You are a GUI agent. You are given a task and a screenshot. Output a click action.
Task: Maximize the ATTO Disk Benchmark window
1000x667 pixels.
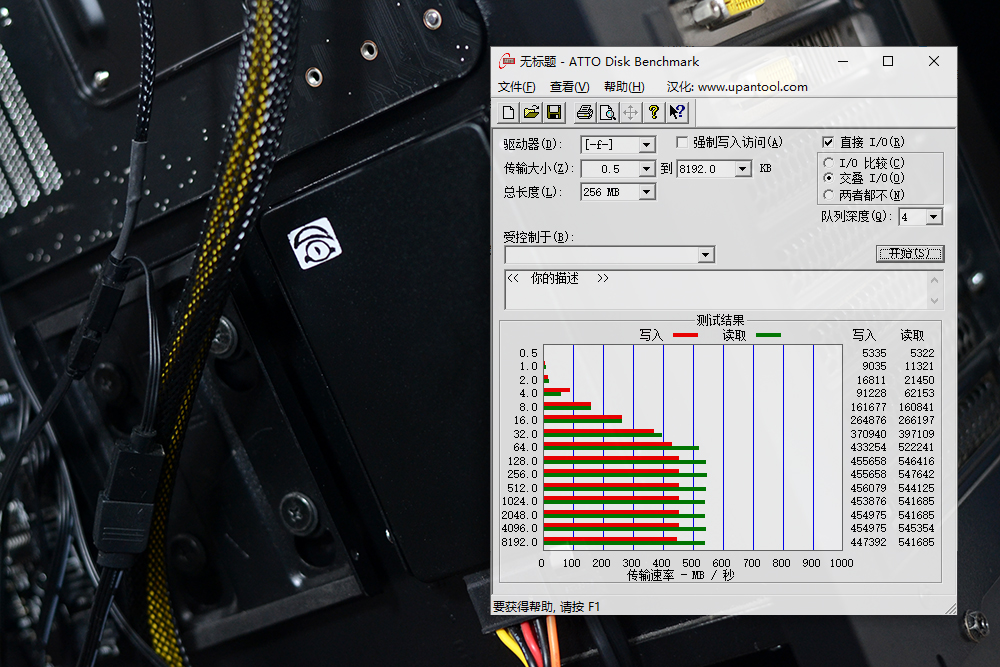888,61
